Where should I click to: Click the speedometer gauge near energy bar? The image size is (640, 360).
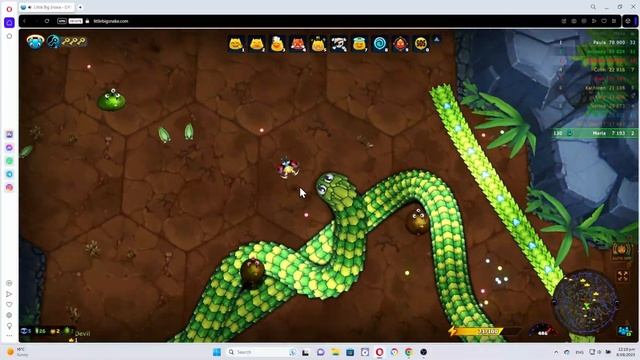tap(542, 330)
